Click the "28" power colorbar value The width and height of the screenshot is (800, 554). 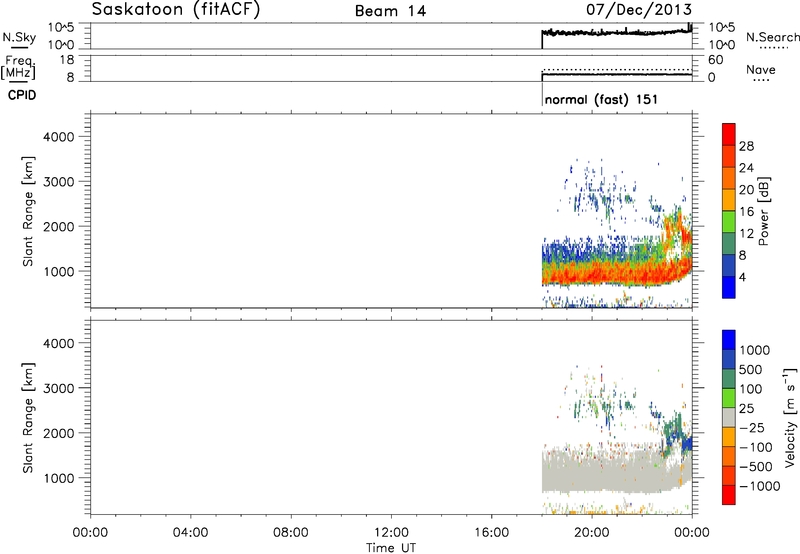[746, 146]
